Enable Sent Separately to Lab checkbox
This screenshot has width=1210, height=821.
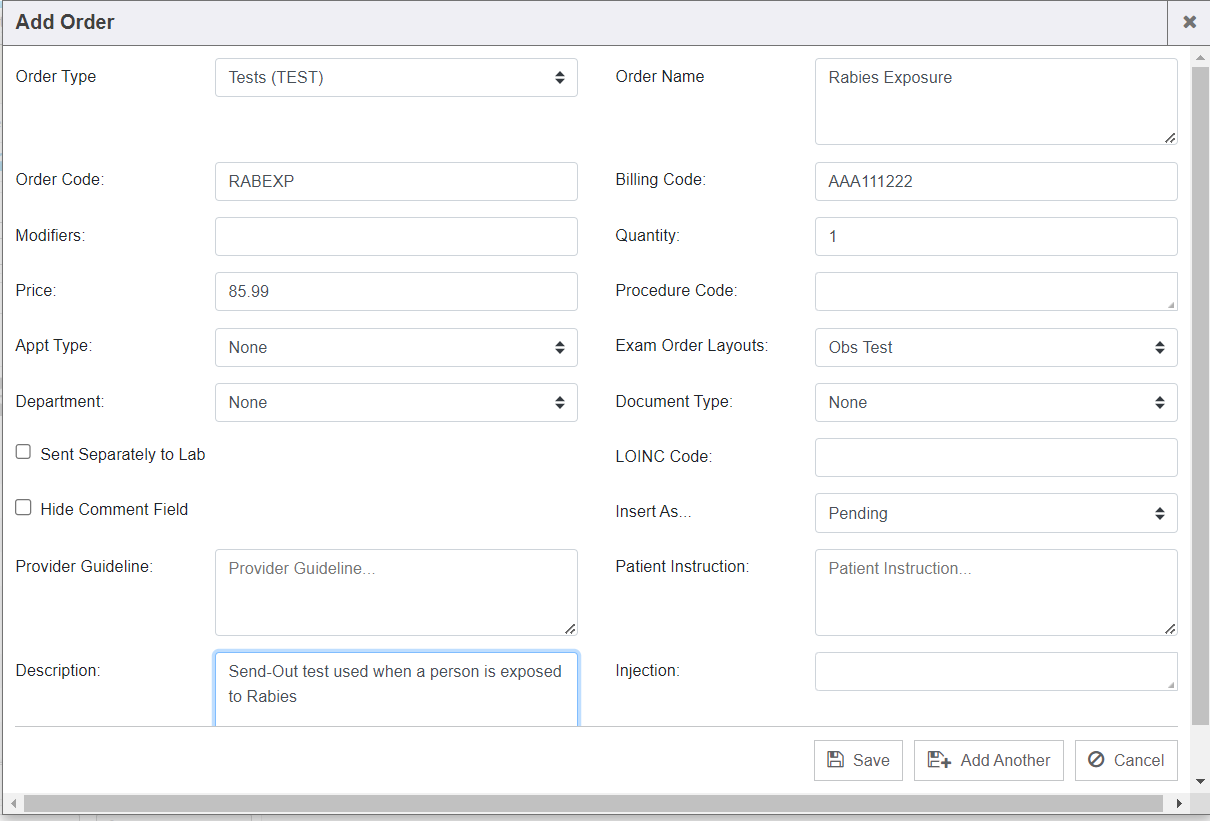[24, 453]
